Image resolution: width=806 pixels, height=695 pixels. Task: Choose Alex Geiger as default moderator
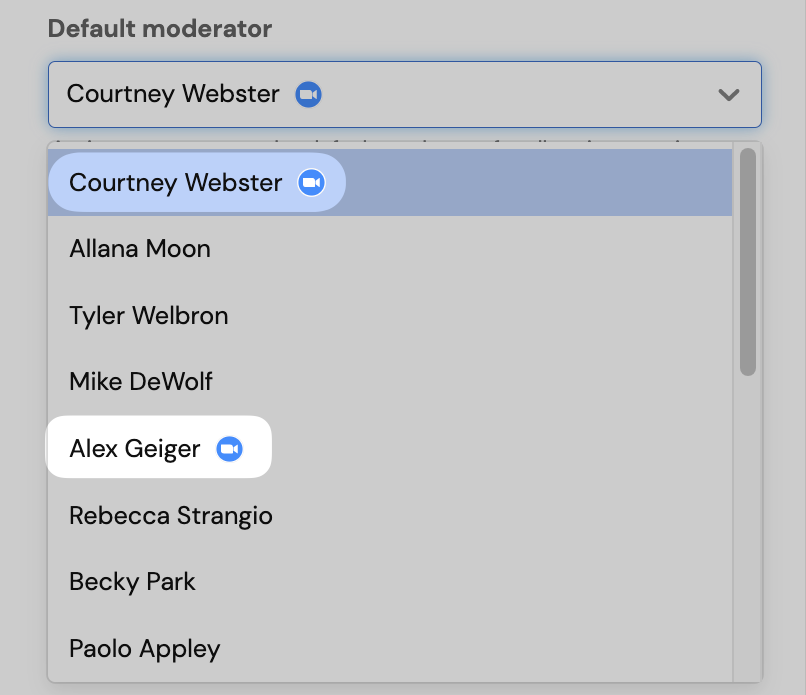coord(135,449)
